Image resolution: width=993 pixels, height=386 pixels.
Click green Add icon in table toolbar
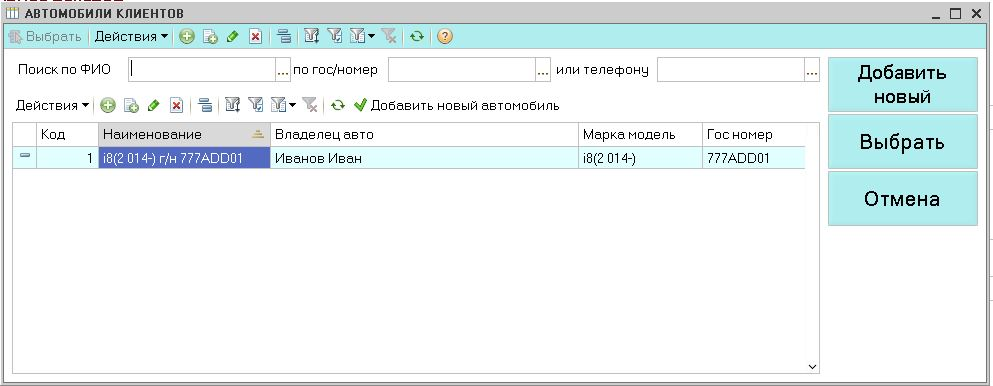coord(108,106)
